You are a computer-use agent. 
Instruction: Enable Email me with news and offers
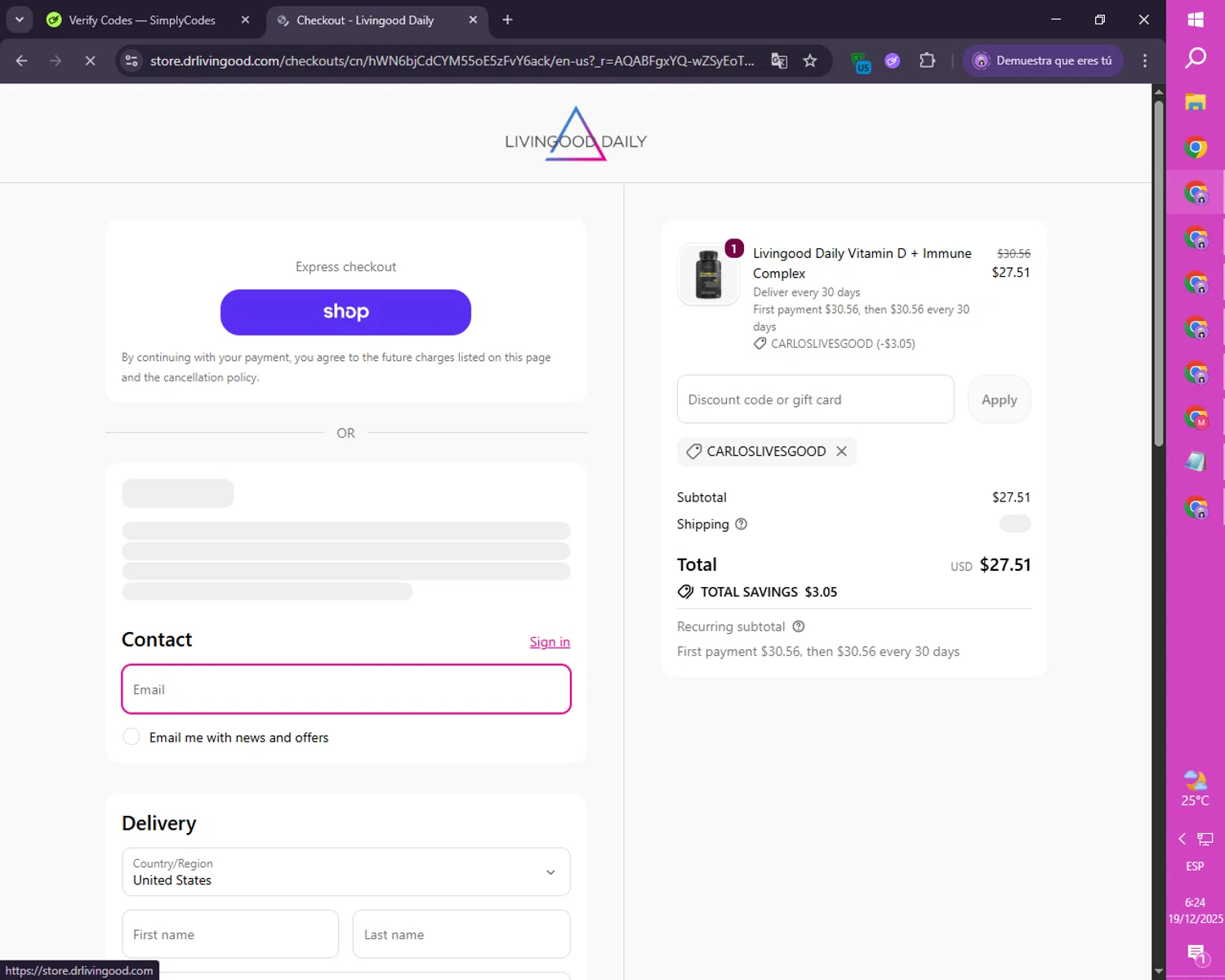(131, 737)
